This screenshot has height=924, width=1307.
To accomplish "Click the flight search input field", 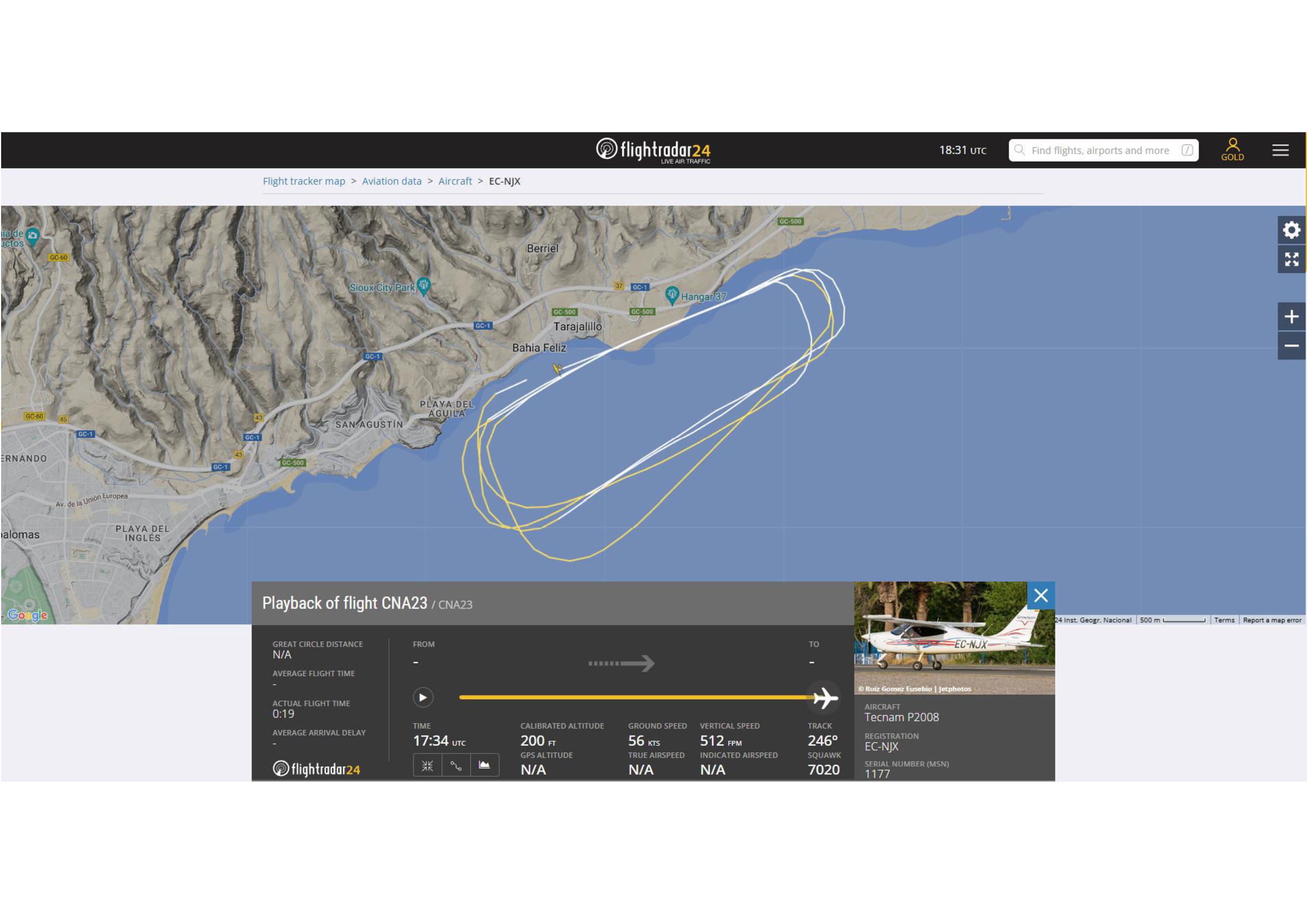I will tap(1100, 150).
